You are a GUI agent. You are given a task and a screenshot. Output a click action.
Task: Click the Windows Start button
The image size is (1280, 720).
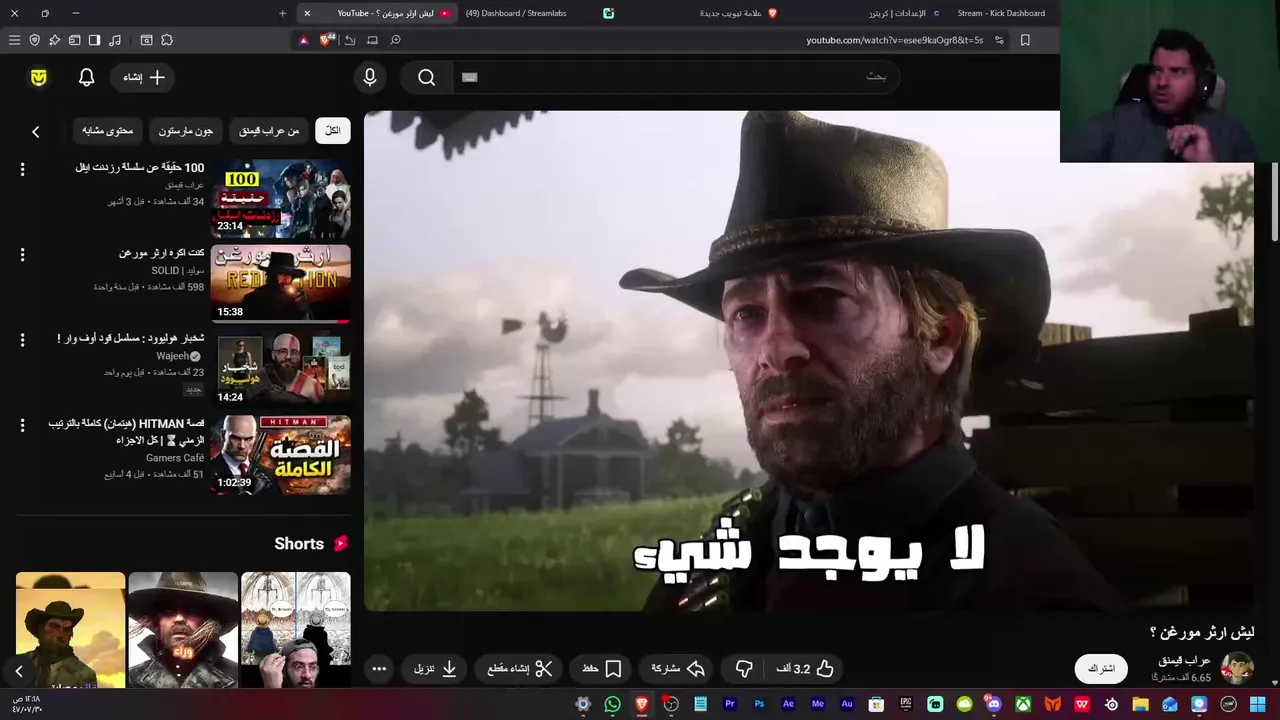click(x=1258, y=704)
